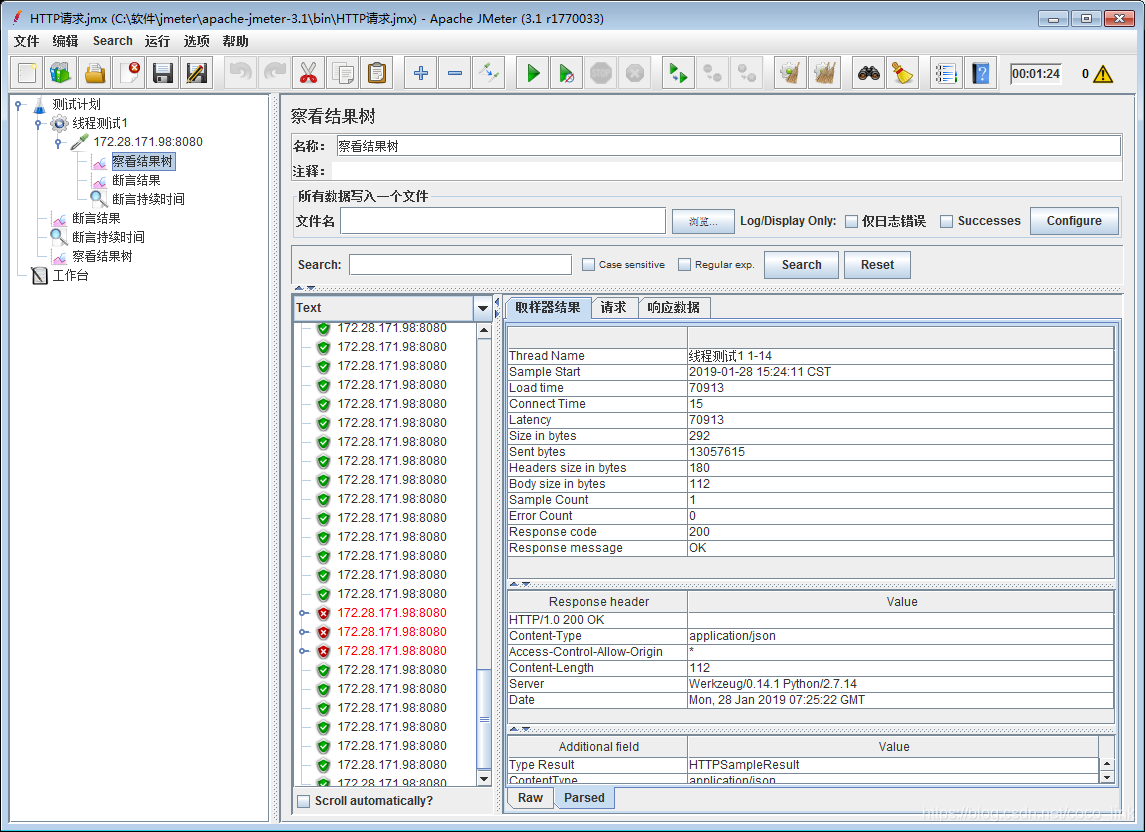Open the 选项 menu
The height and width of the screenshot is (832, 1145).
pos(196,41)
